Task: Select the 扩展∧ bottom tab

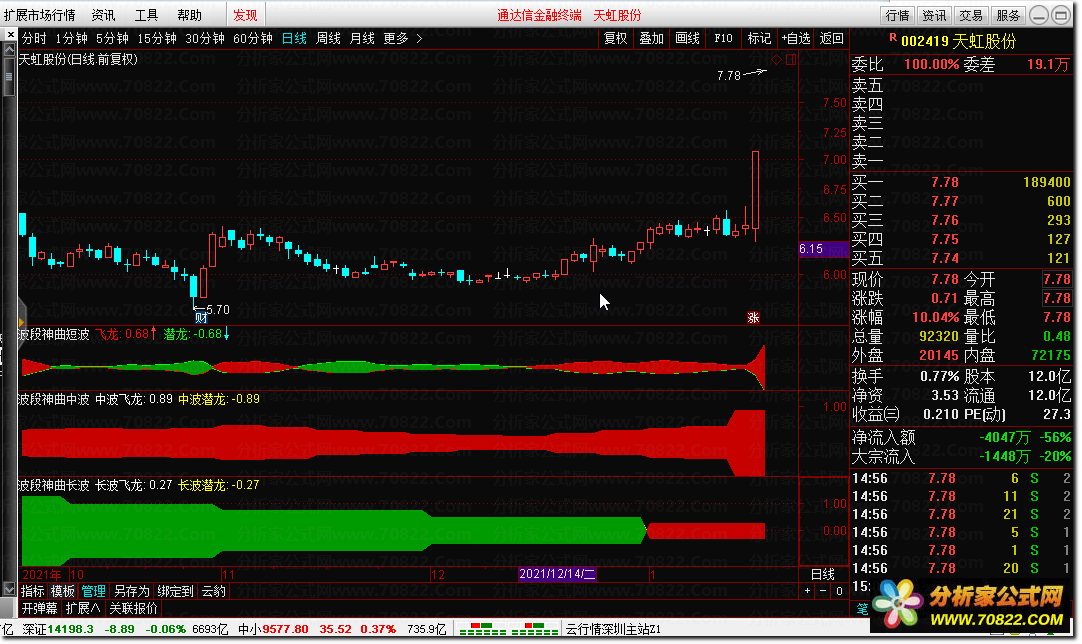Action: (83, 609)
